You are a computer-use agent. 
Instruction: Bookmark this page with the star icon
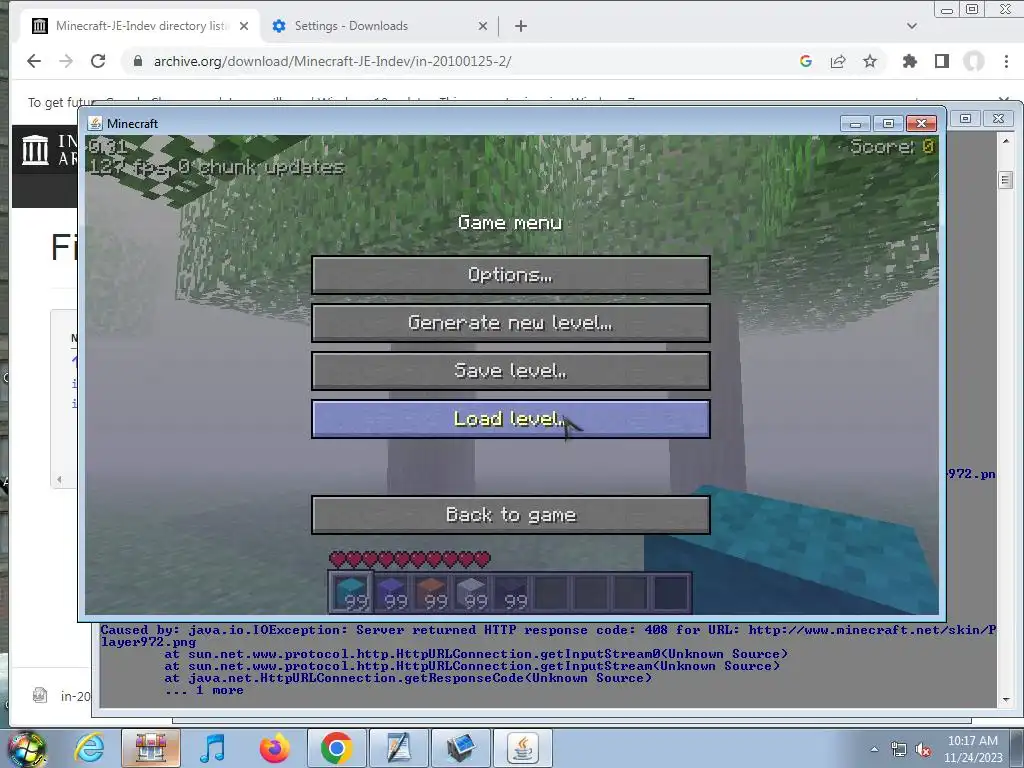click(x=870, y=61)
